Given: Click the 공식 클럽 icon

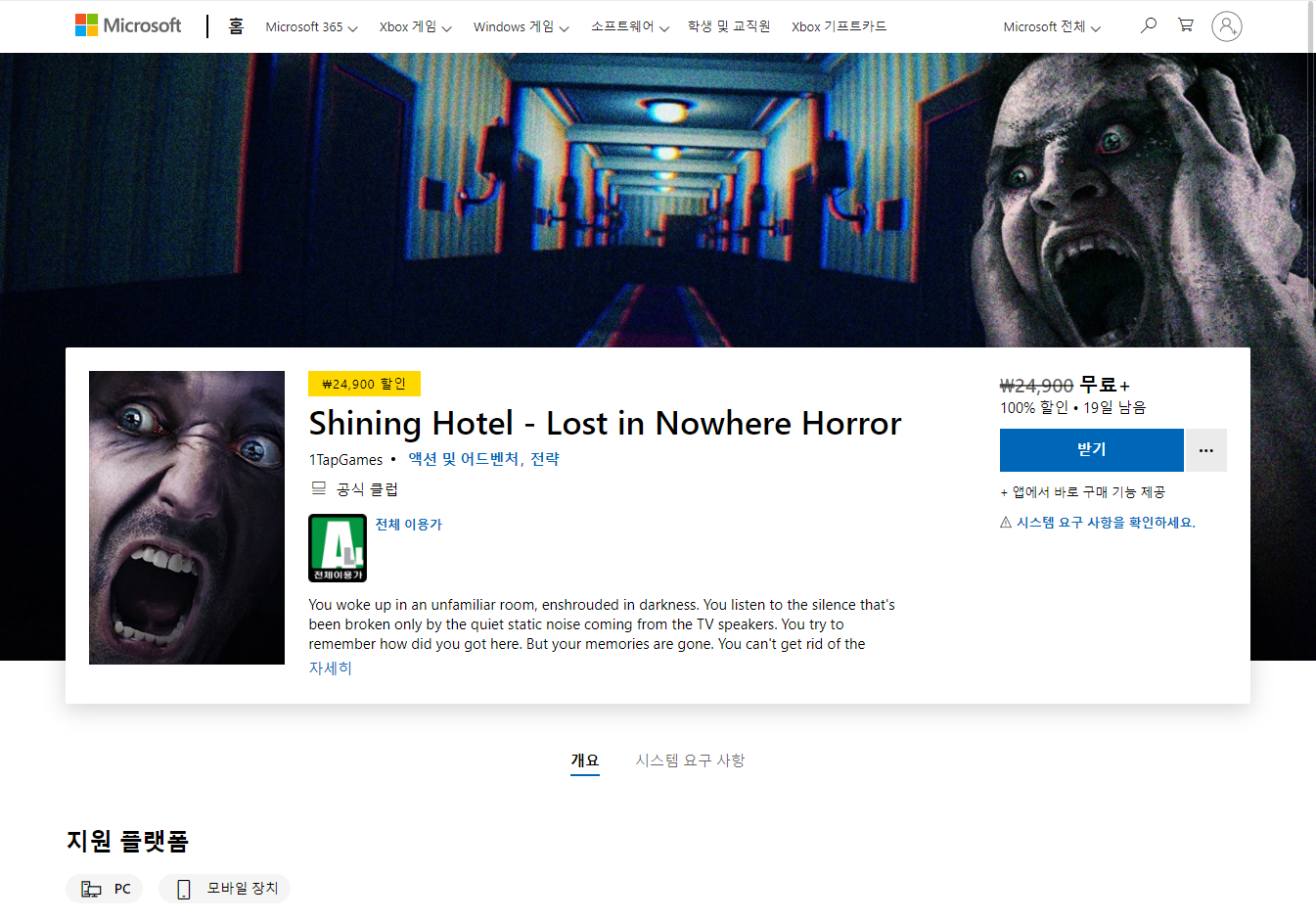Looking at the screenshot, I should [319, 487].
